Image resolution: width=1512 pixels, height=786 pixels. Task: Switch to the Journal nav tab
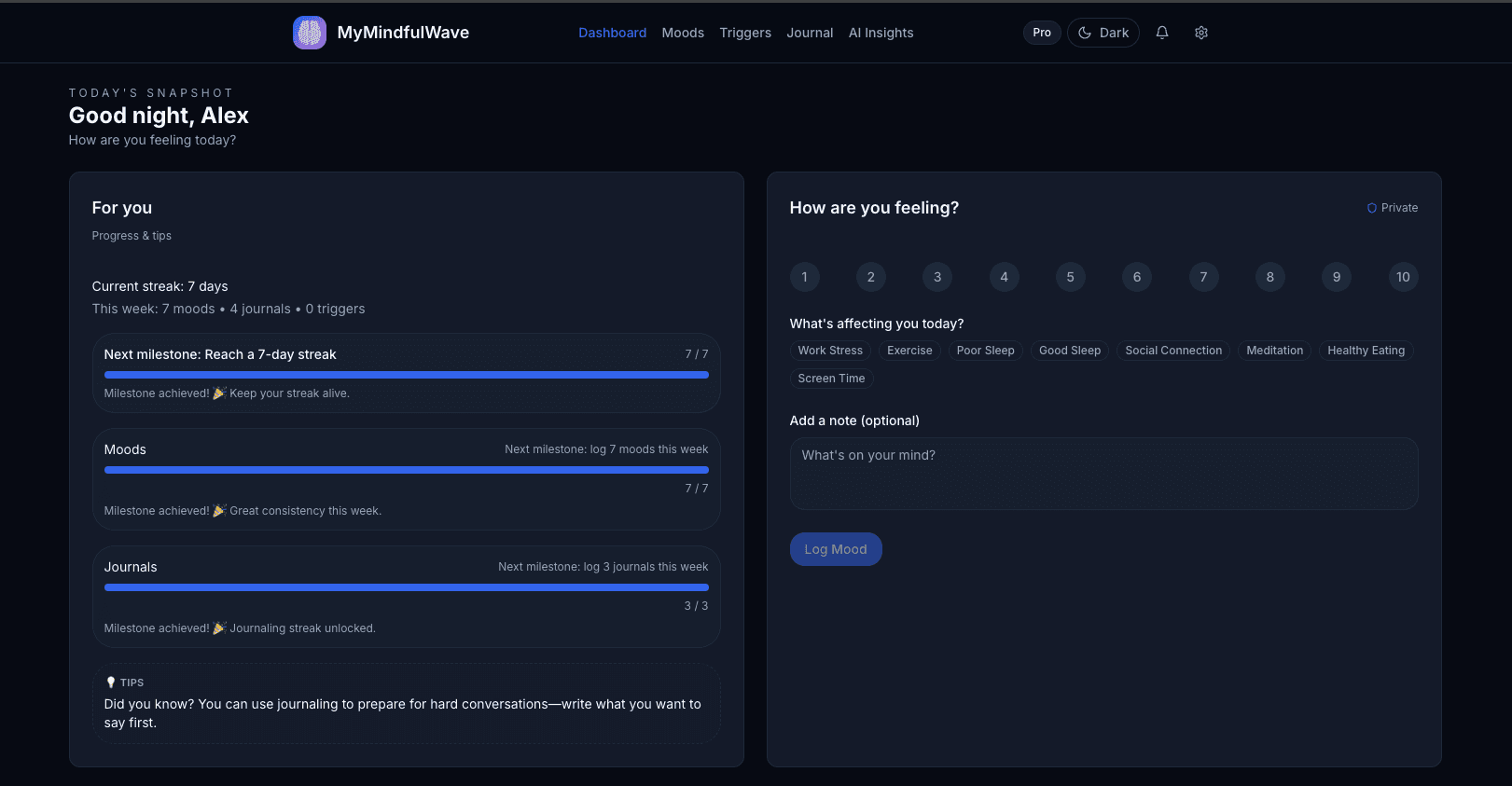(810, 33)
